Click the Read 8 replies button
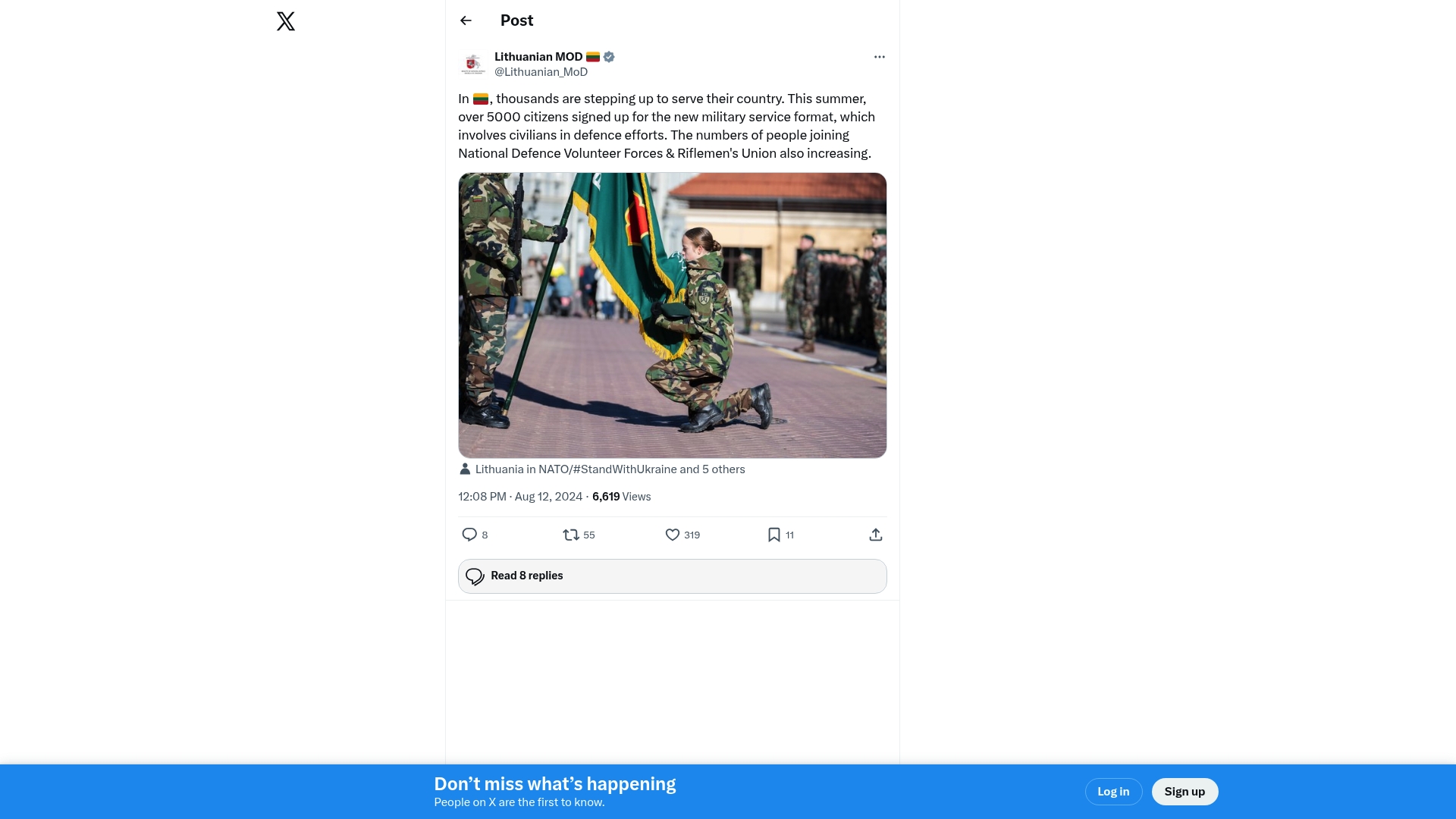Viewport: 1456px width, 819px height. 672,576
